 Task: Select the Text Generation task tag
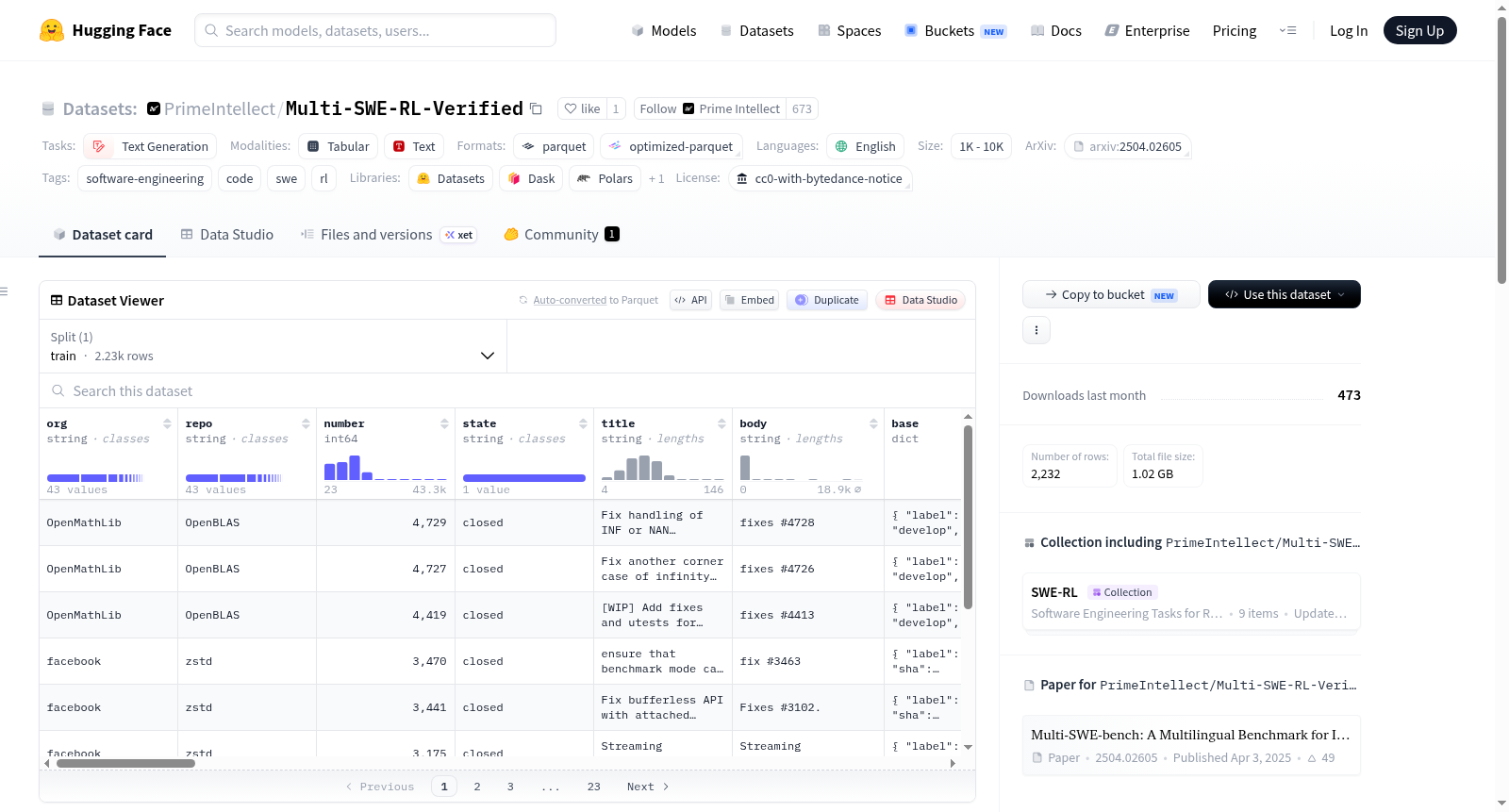(150, 146)
